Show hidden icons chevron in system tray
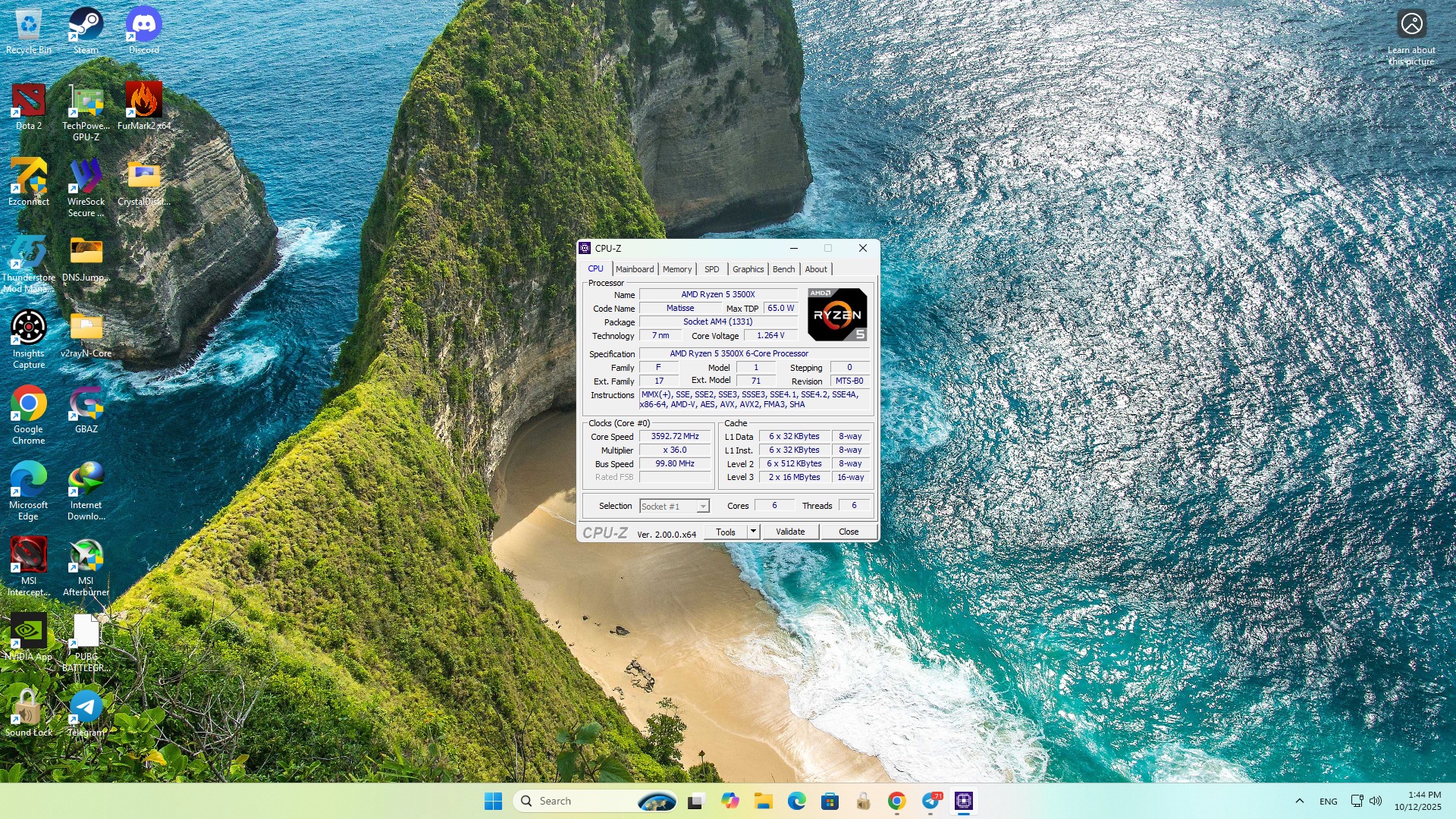 coord(1299,801)
